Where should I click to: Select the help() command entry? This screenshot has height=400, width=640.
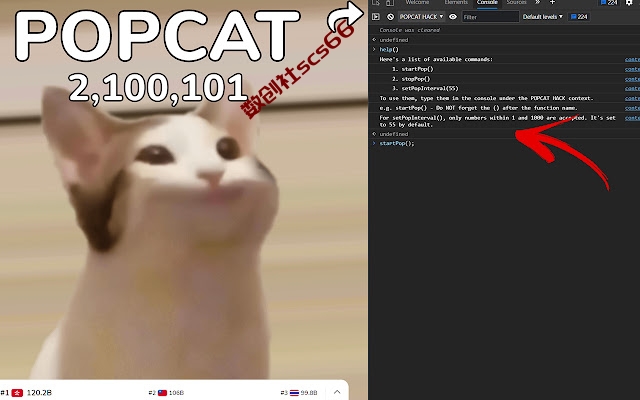[x=389, y=49]
